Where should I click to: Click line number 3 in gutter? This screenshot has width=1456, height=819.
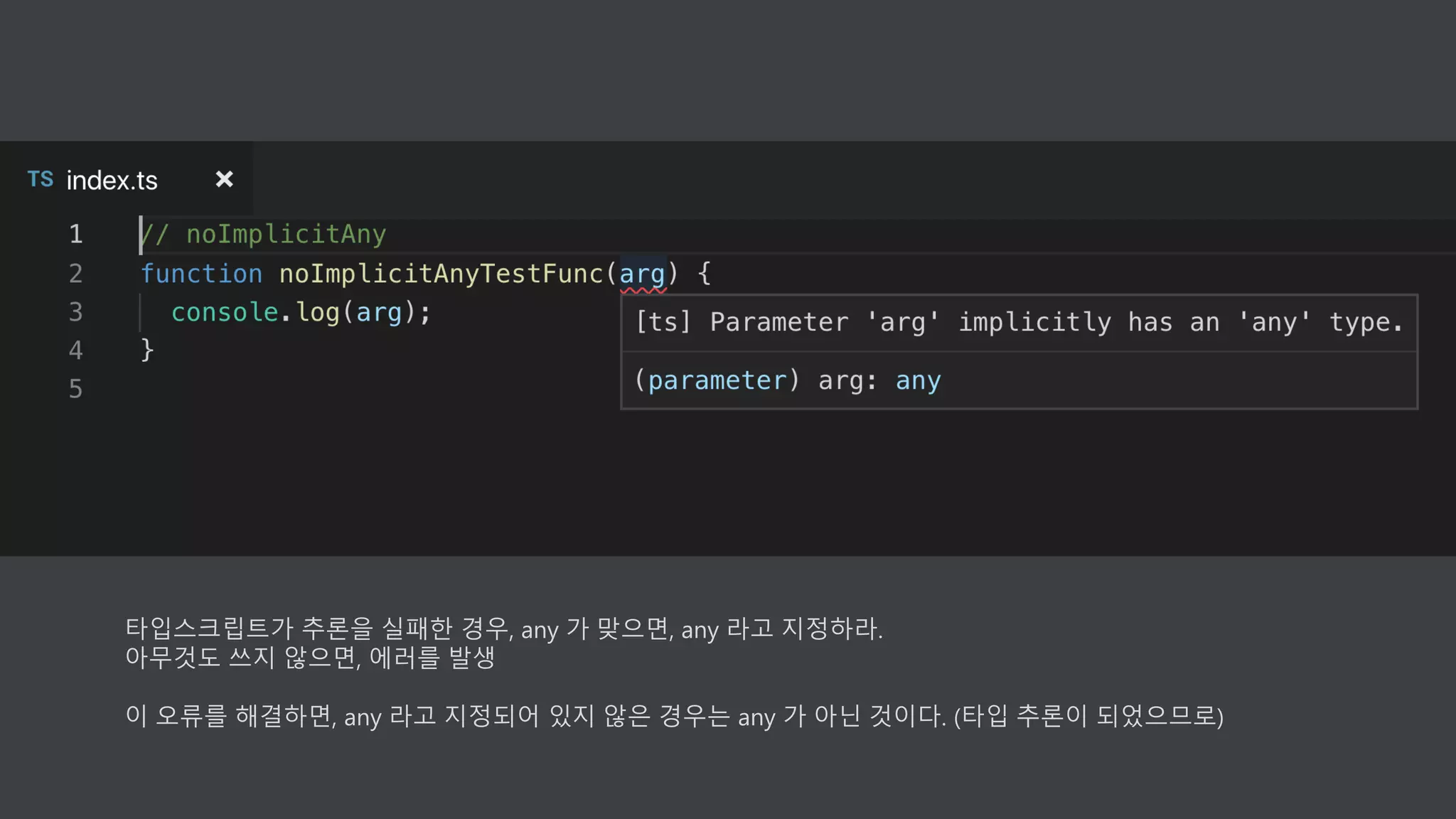point(76,312)
